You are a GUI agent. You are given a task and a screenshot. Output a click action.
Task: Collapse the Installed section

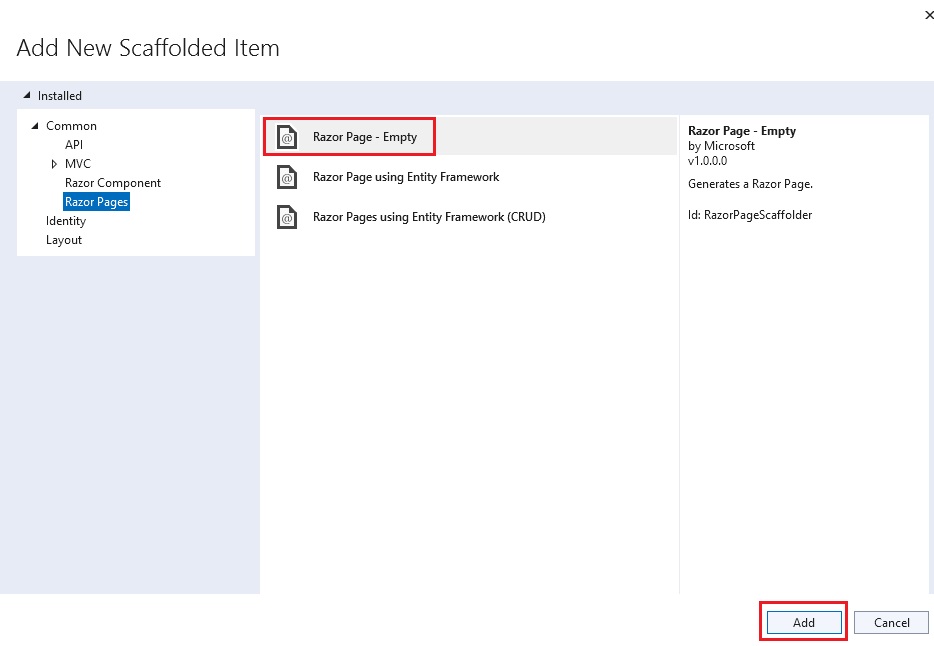pos(27,95)
